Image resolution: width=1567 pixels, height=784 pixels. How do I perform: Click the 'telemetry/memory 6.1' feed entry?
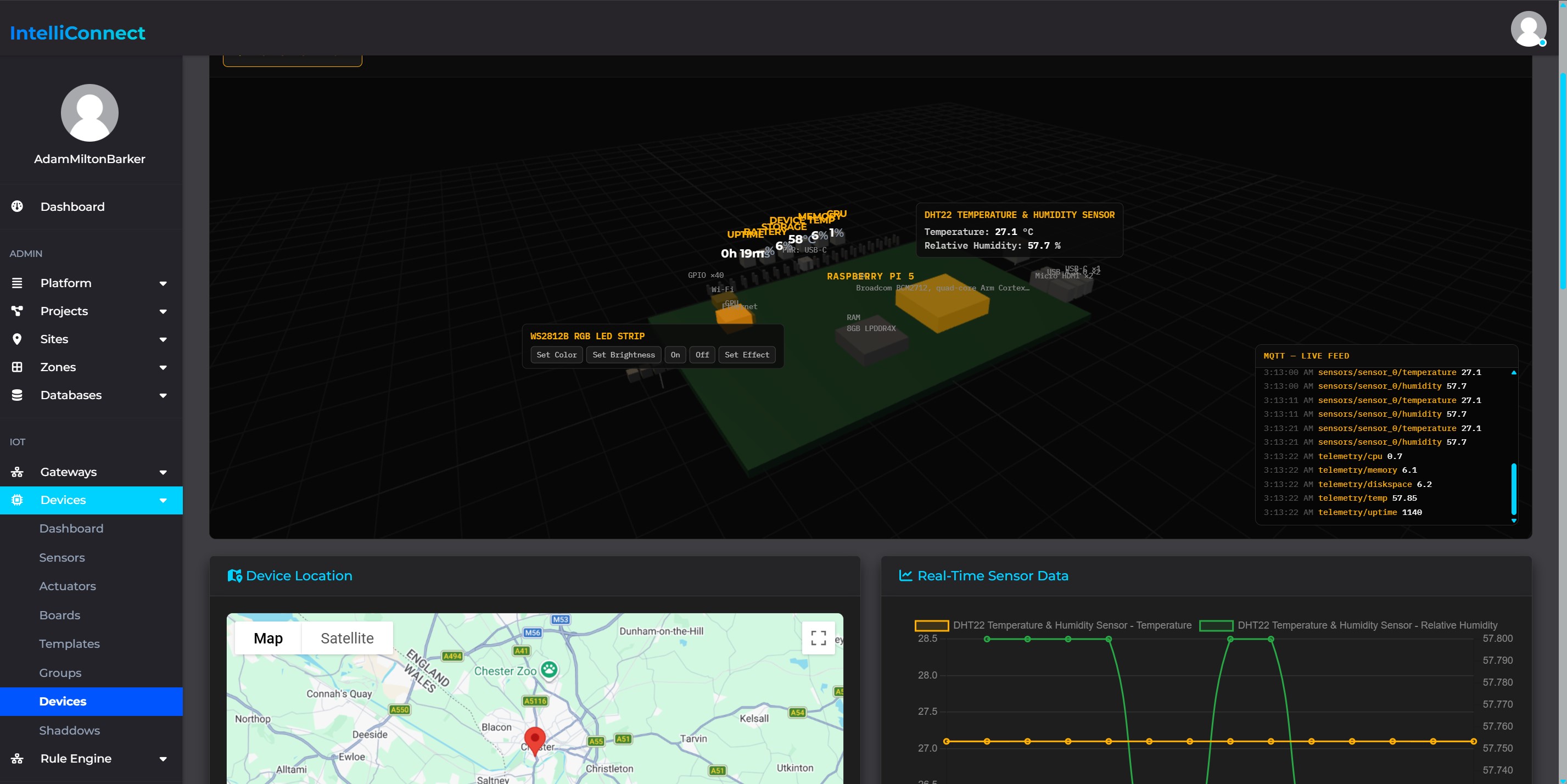click(x=1340, y=470)
